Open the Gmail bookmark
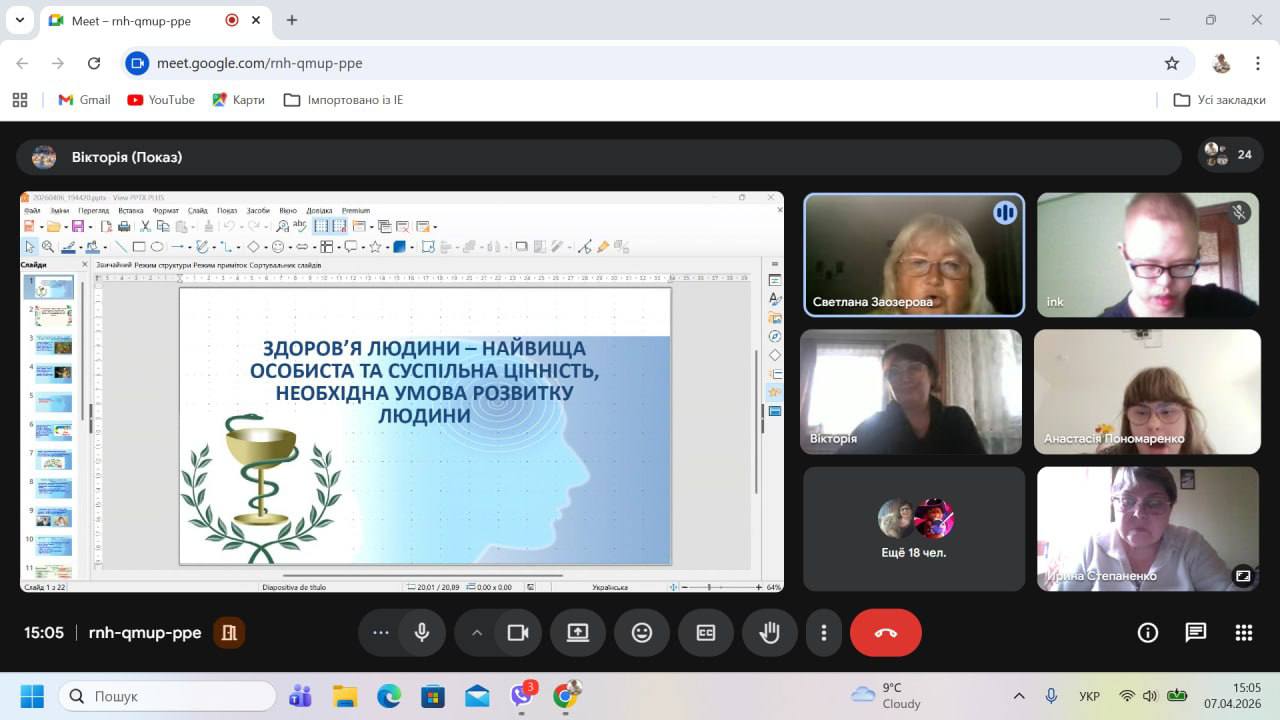Image resolution: width=1280 pixels, height=720 pixels. [84, 100]
